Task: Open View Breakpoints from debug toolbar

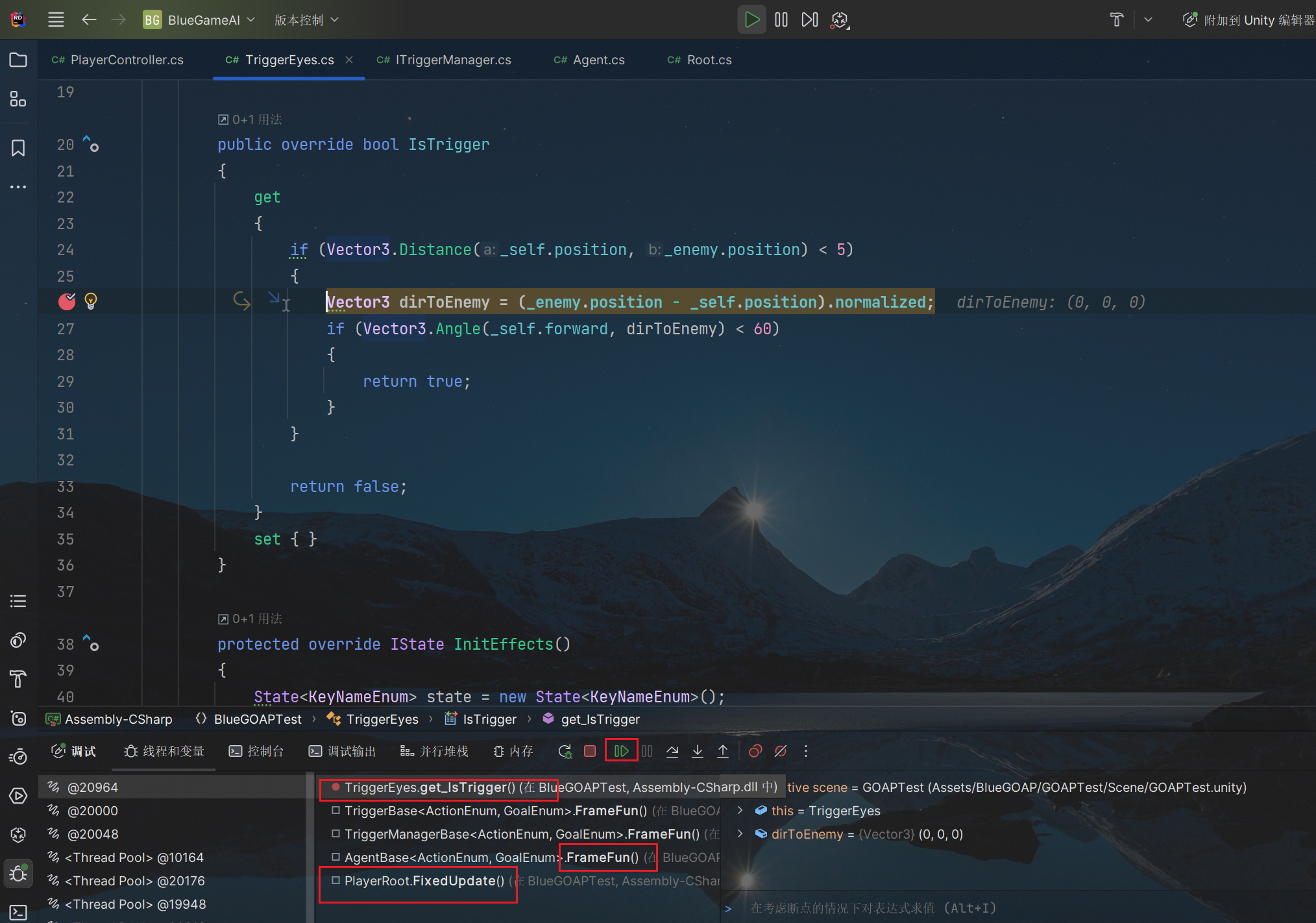Action: [x=755, y=751]
